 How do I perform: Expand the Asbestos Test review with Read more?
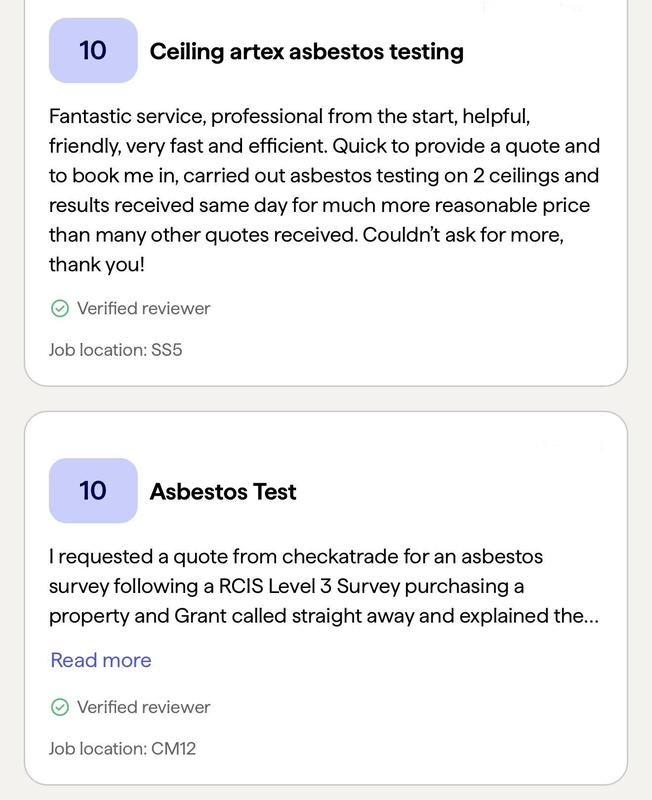point(101,660)
